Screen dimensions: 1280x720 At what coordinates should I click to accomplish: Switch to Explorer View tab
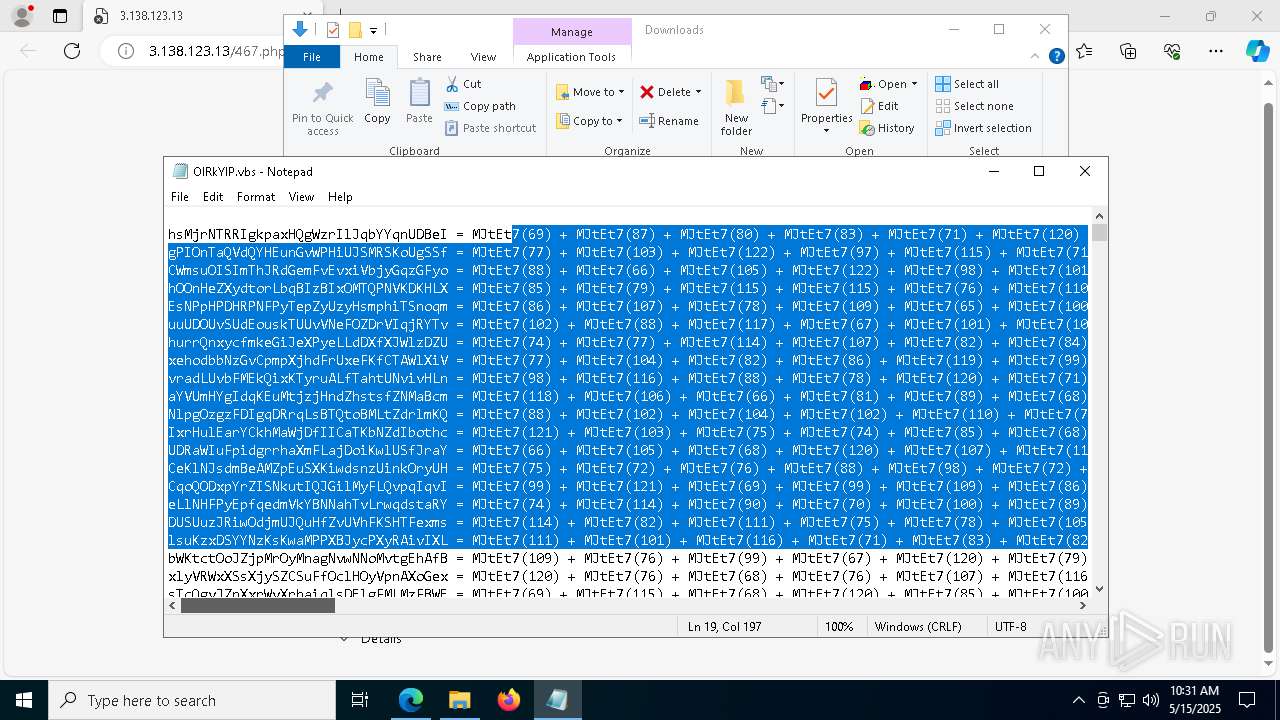(483, 57)
